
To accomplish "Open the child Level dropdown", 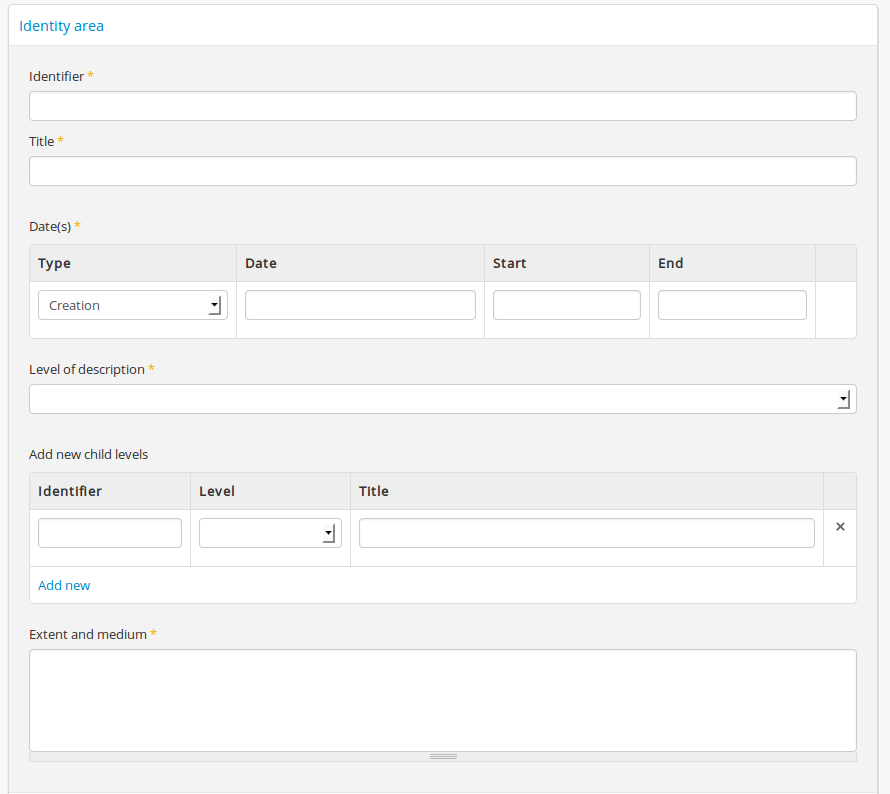I will pyautogui.click(x=270, y=533).
